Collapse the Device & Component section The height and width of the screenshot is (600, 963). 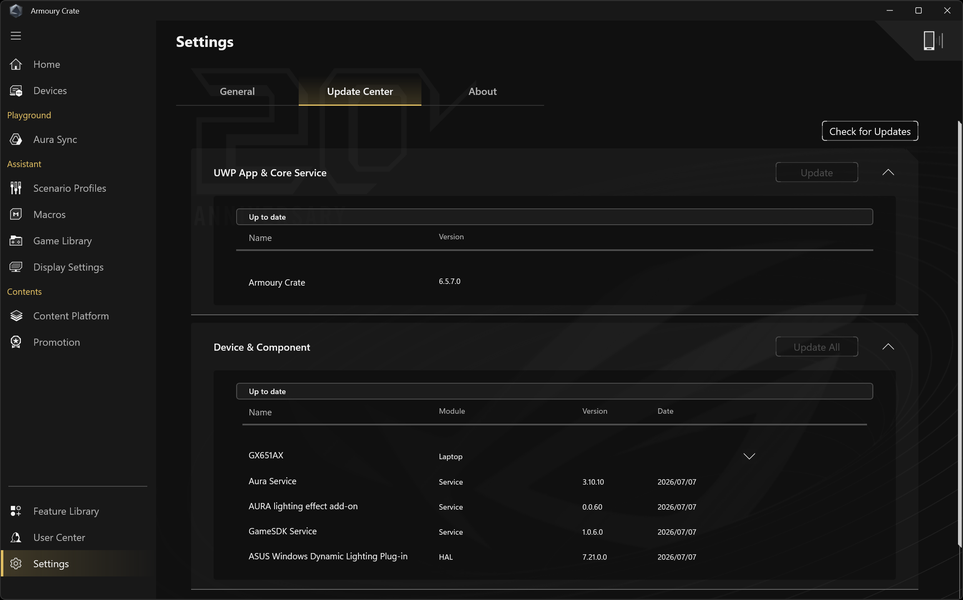click(888, 347)
